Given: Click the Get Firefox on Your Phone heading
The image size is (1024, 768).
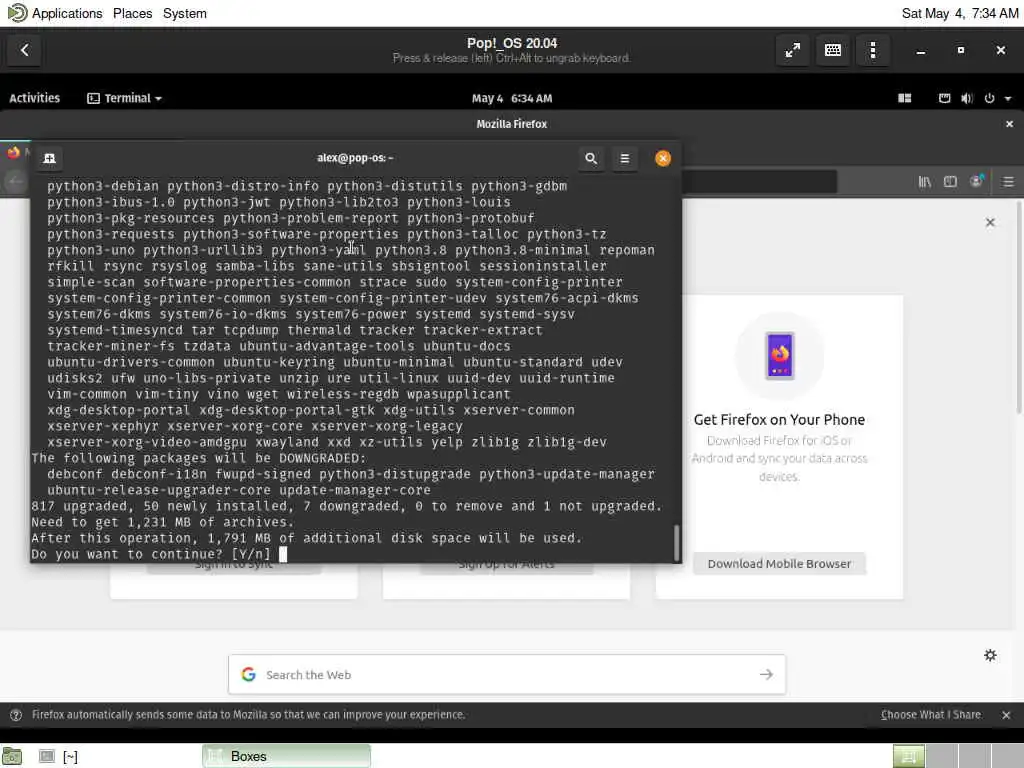Looking at the screenshot, I should click(x=779, y=419).
